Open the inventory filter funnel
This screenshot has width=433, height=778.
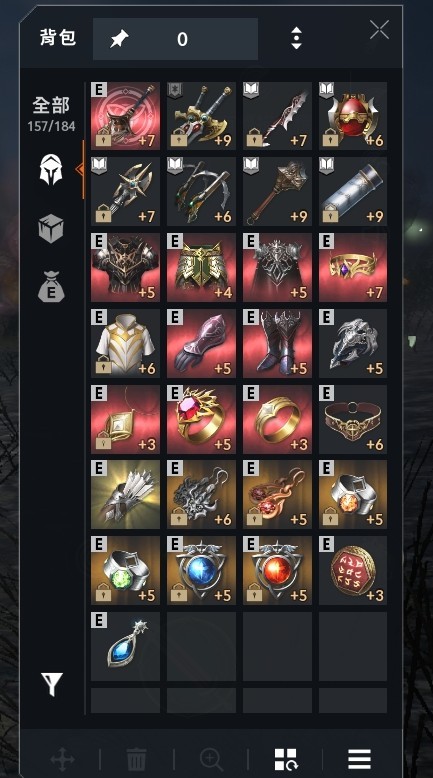pyautogui.click(x=52, y=684)
